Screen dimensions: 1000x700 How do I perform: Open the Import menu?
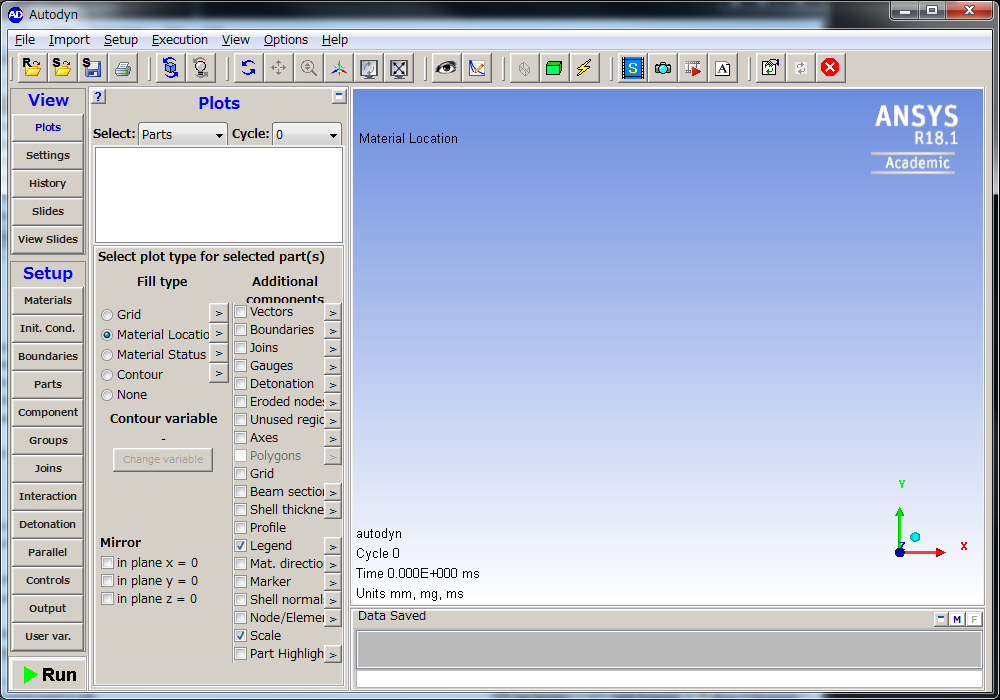pos(69,40)
